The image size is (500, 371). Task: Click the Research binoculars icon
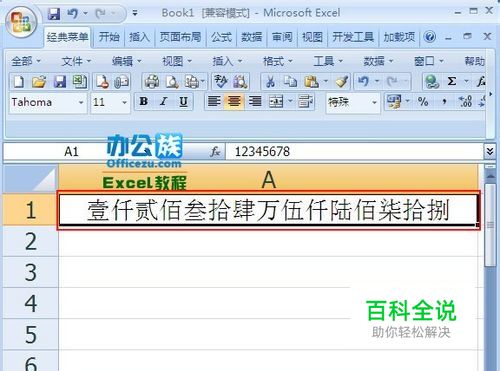tap(240, 82)
